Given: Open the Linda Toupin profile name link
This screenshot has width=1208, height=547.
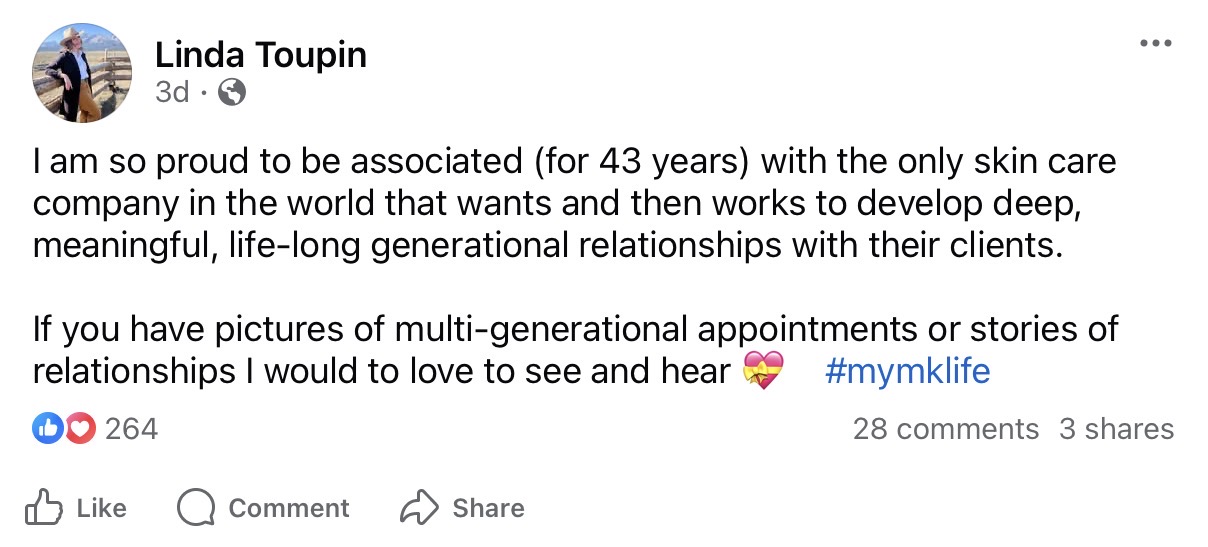Looking at the screenshot, I should pos(261,55).
